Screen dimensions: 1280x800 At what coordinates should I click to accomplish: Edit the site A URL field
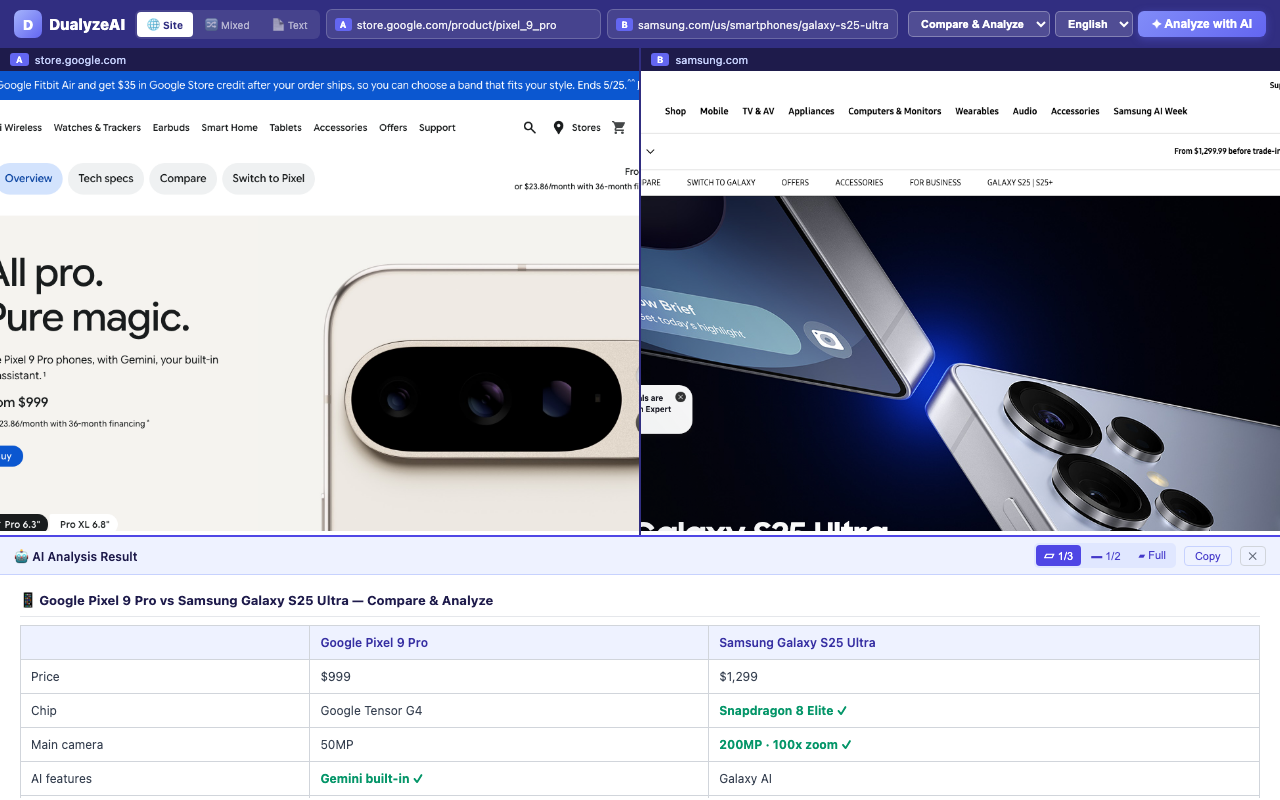point(463,24)
